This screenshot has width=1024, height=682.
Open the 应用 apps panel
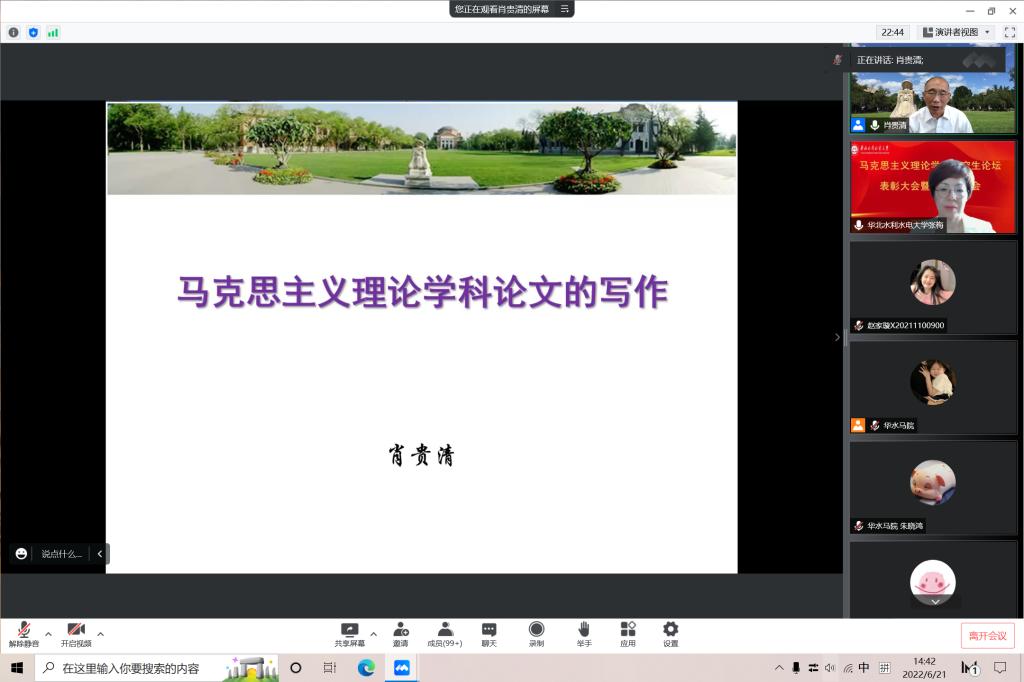pyautogui.click(x=627, y=633)
